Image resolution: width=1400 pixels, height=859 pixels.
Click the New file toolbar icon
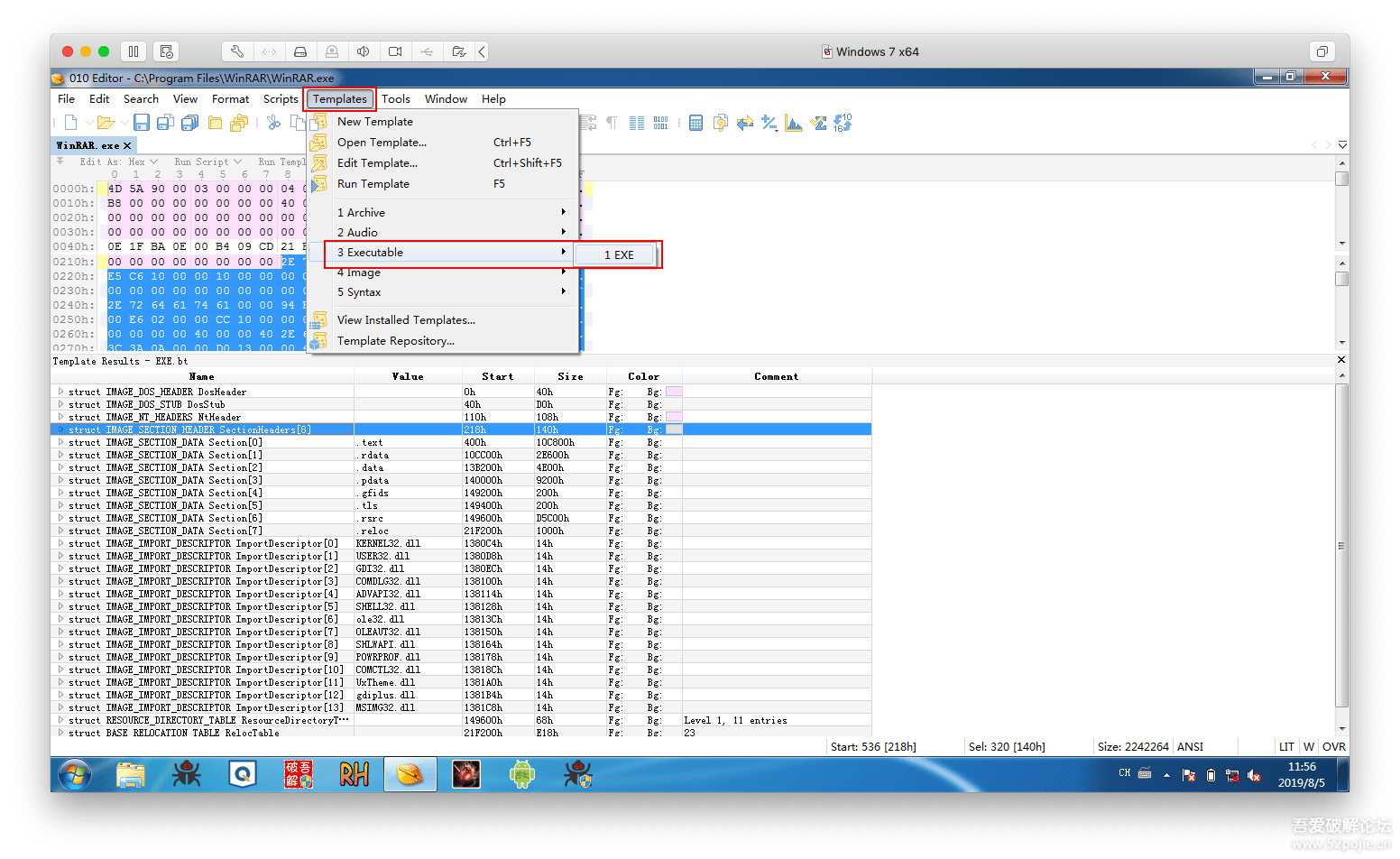(70, 123)
